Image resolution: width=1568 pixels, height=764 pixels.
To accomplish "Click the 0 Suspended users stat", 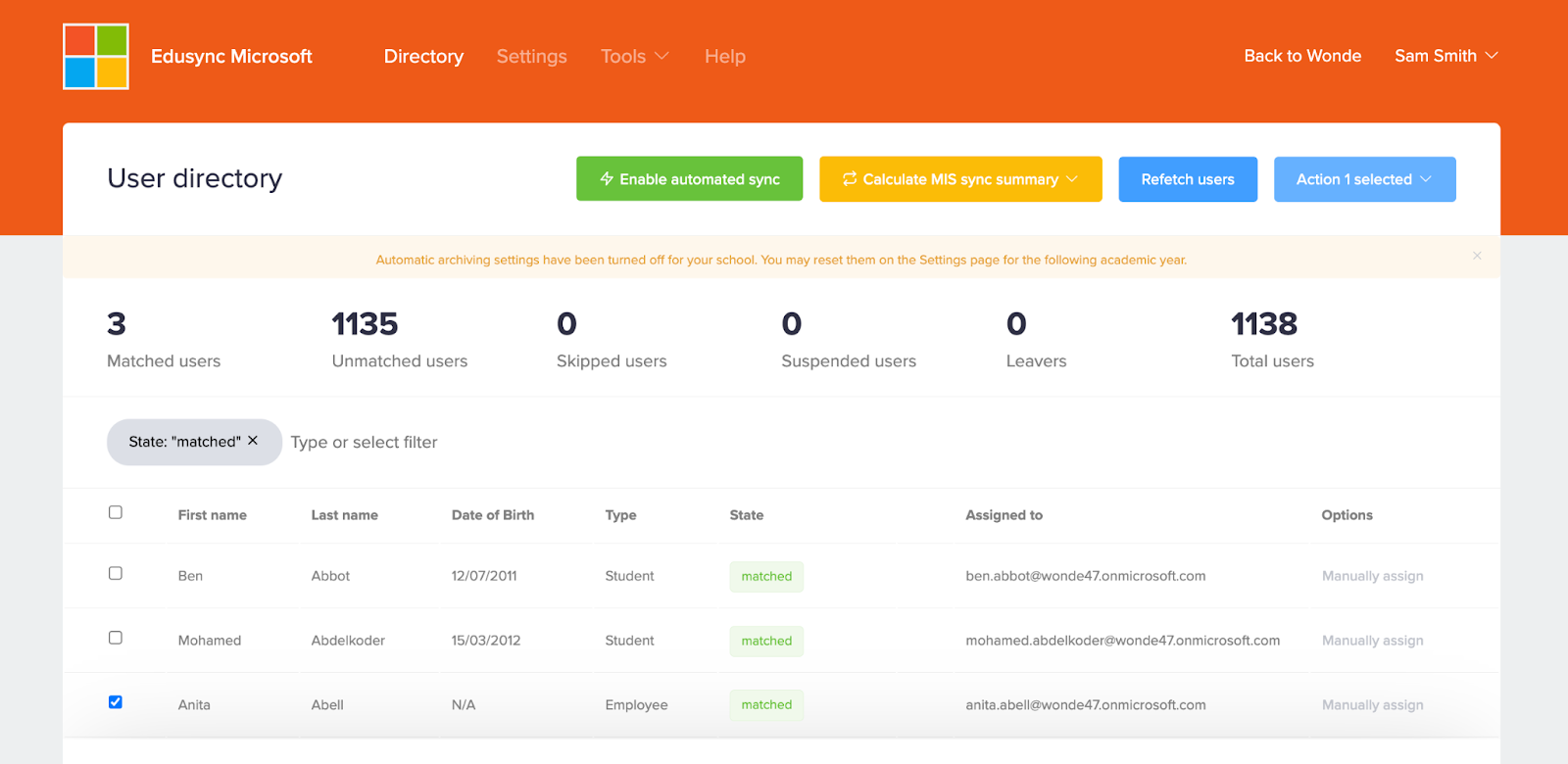I will pos(849,340).
